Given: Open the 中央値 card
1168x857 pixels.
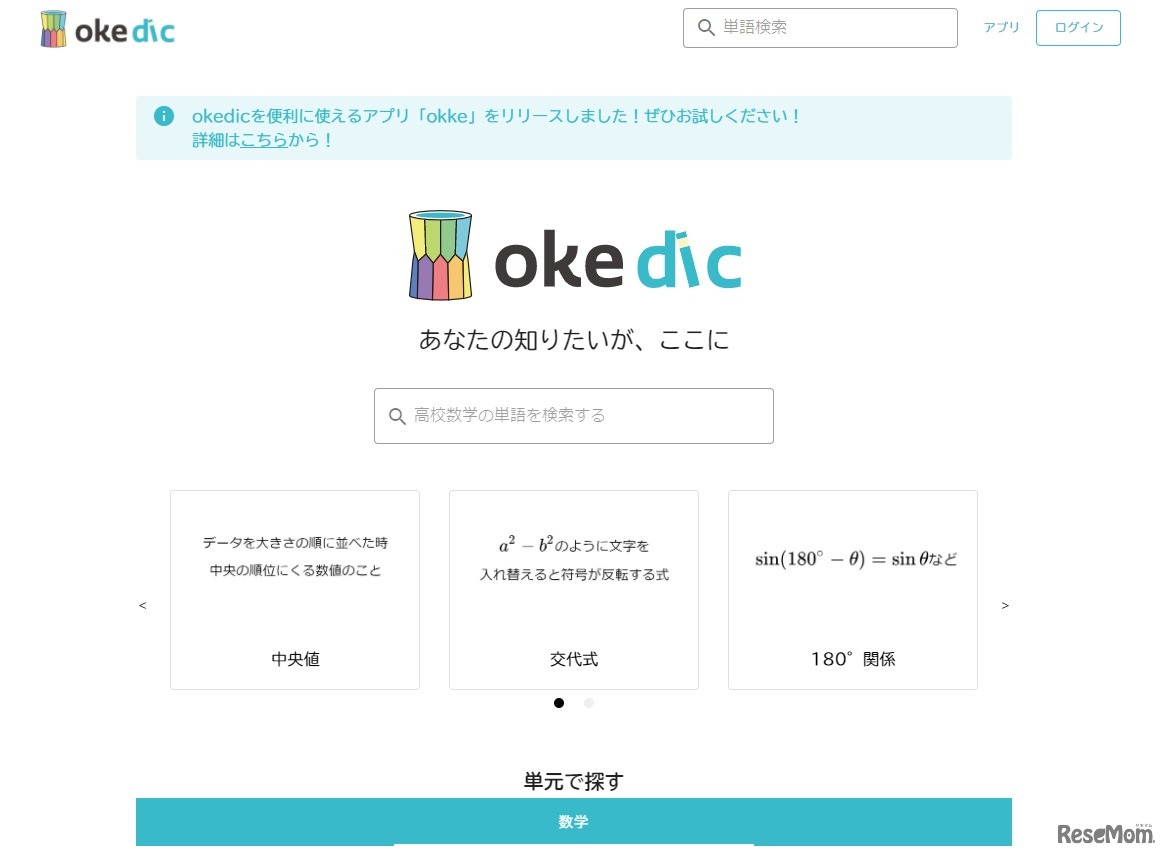Looking at the screenshot, I should 295,589.
